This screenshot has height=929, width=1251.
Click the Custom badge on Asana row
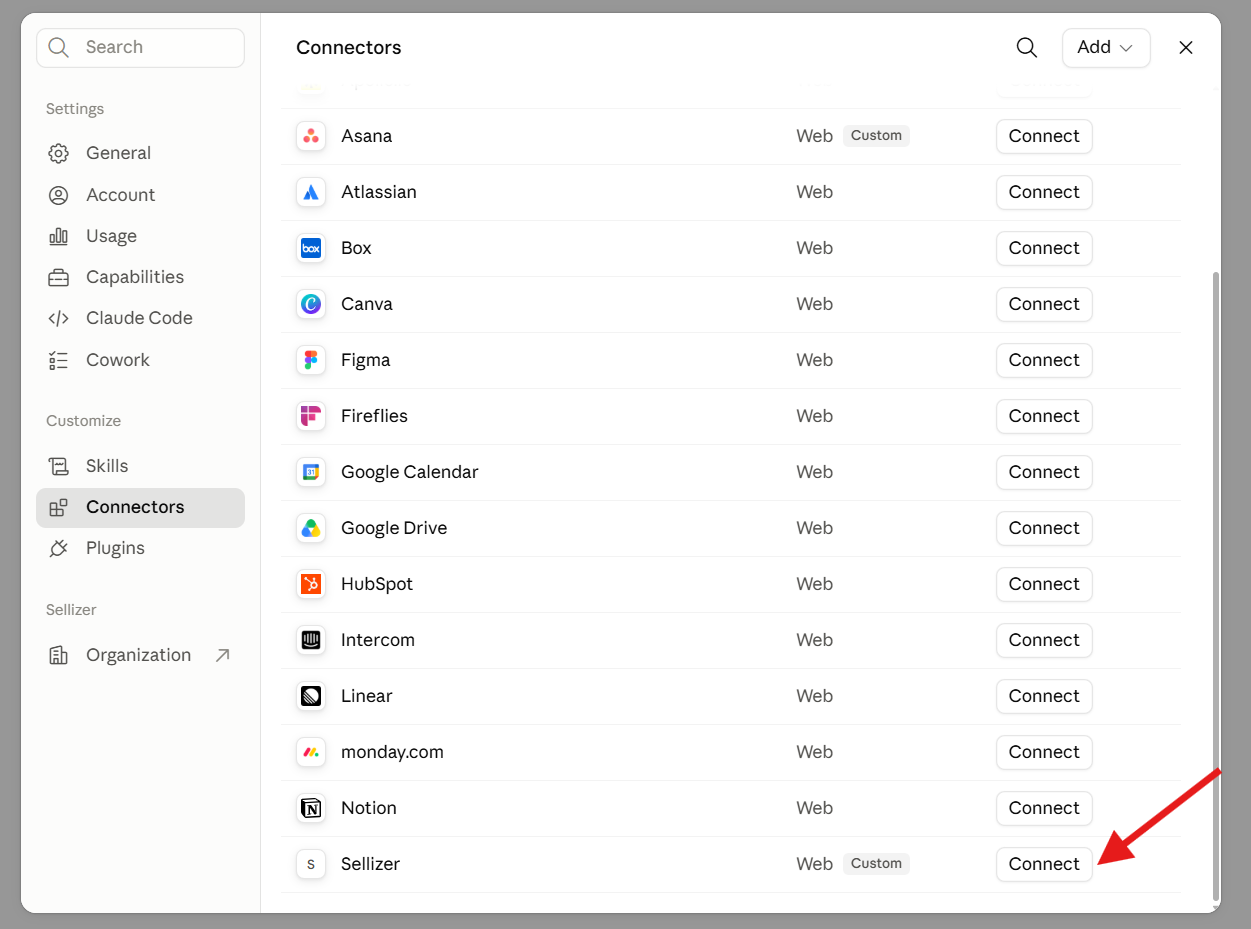pos(876,136)
